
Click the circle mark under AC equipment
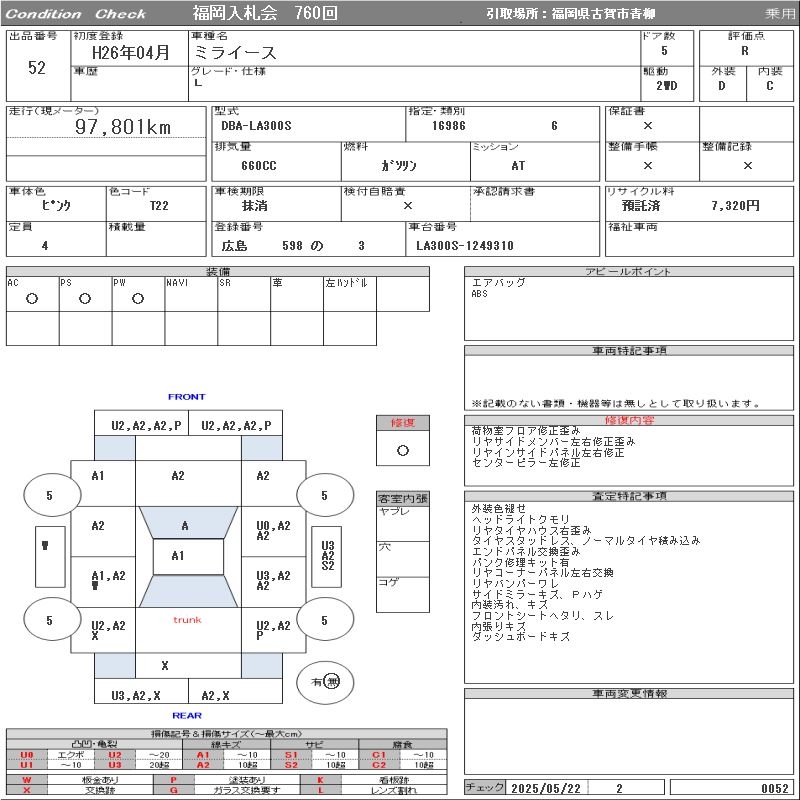[32, 299]
